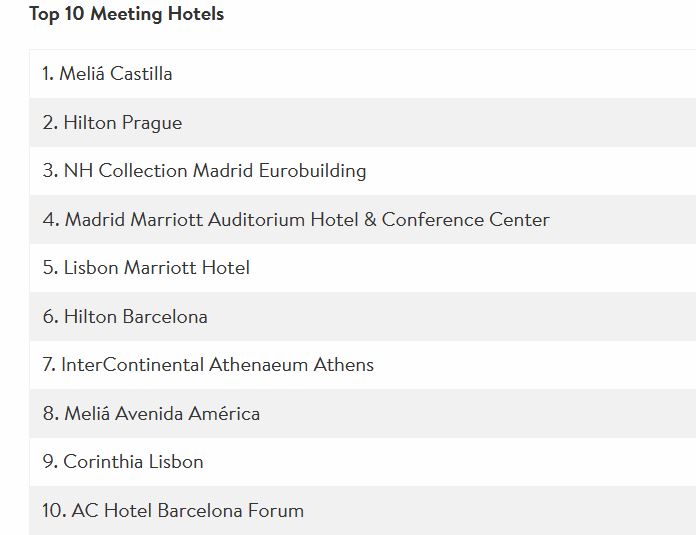Click the number 4 rank marker
This screenshot has width=696, height=535.
51,219
